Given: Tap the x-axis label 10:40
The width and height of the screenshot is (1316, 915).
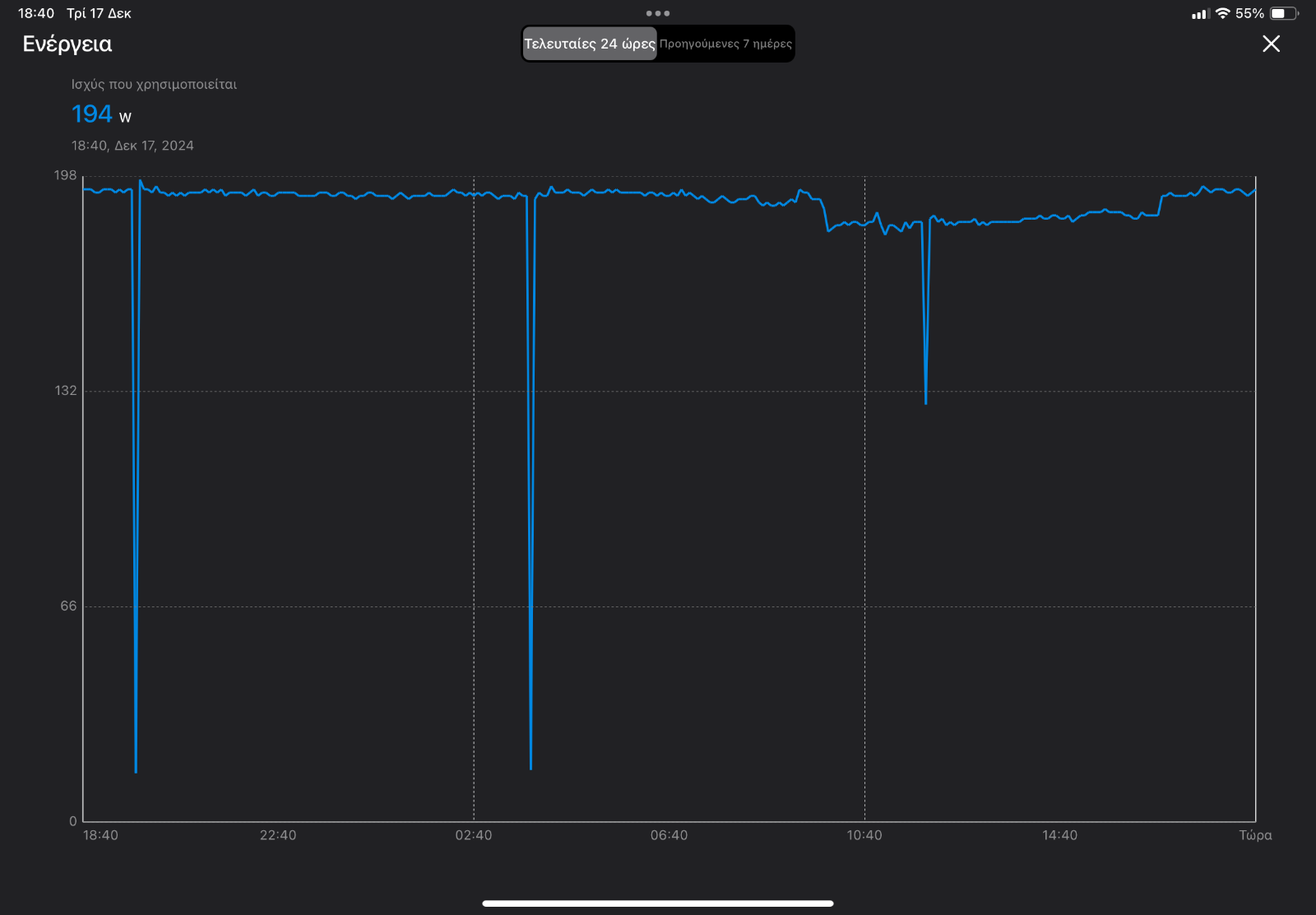Looking at the screenshot, I should click(x=864, y=835).
